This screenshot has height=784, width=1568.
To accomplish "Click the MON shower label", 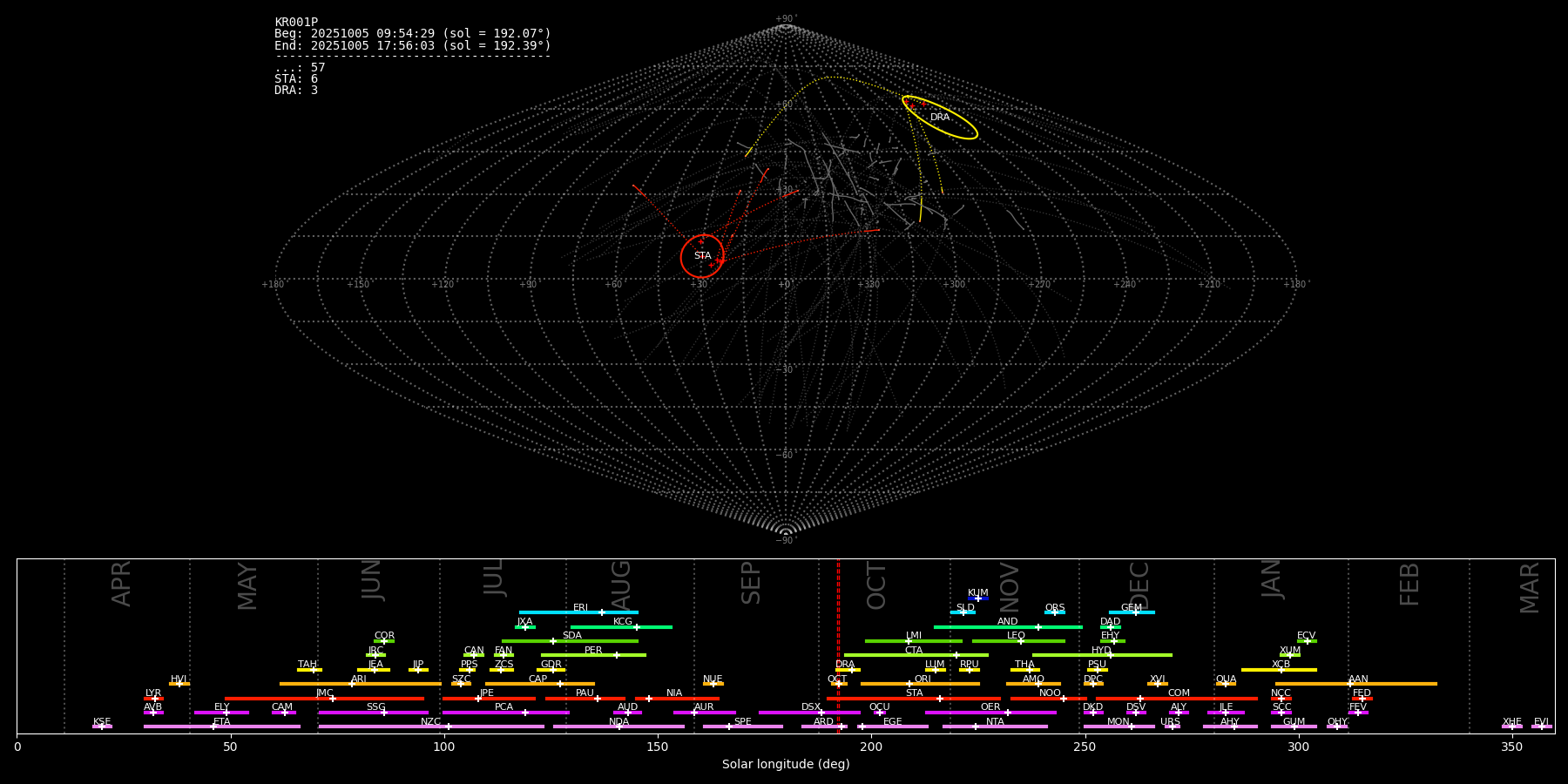I will click(x=1119, y=722).
